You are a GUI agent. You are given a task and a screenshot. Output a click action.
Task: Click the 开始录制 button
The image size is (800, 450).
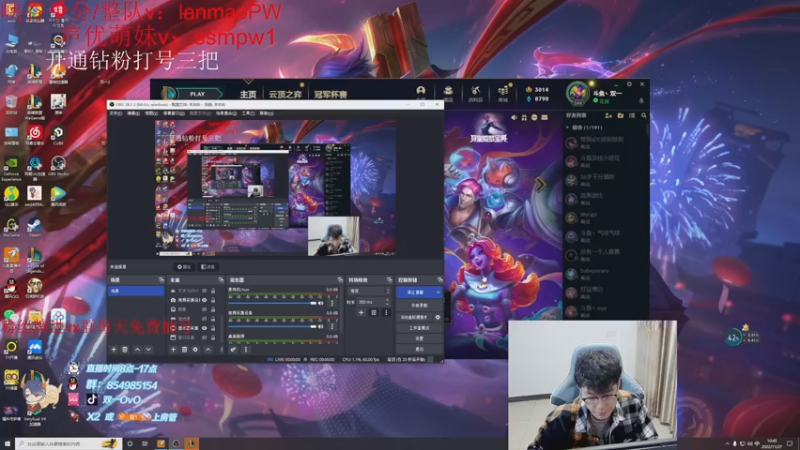(x=419, y=306)
